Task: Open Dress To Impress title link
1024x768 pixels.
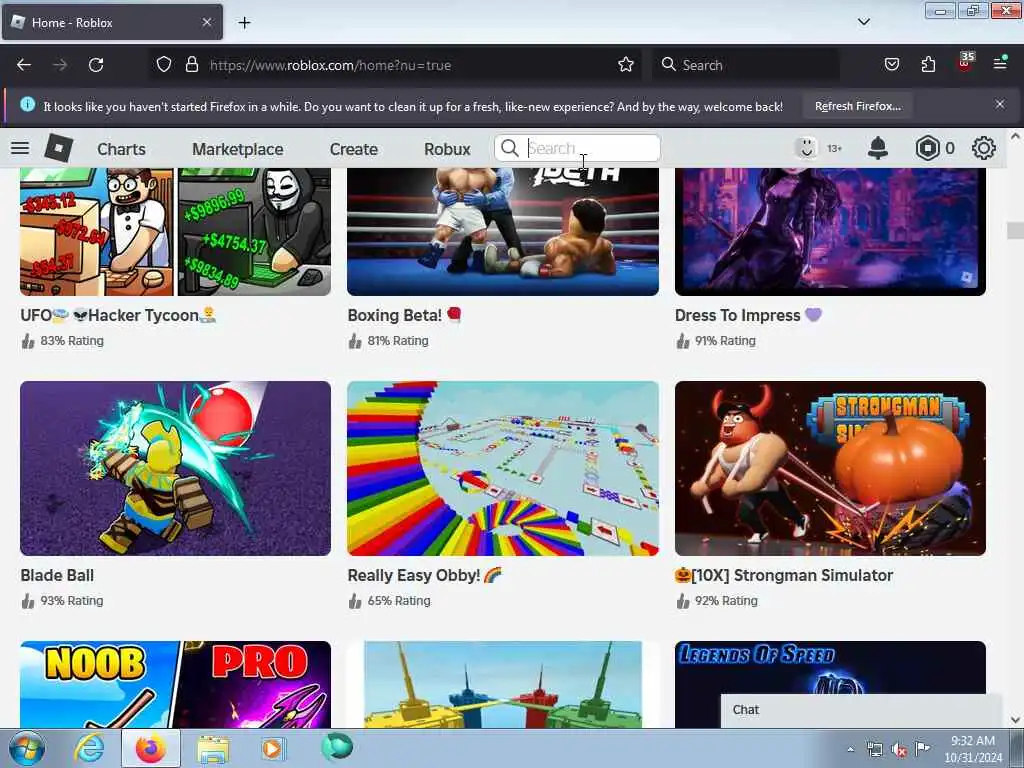Action: (748, 315)
